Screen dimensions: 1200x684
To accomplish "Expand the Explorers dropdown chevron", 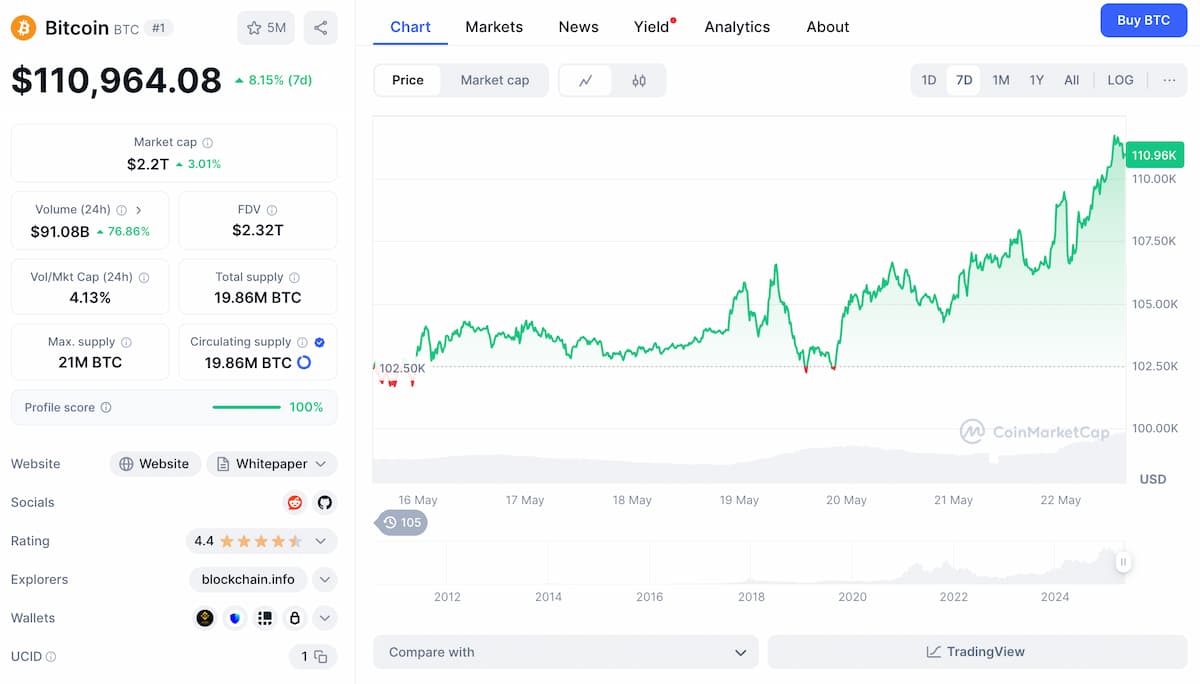I will click(324, 580).
